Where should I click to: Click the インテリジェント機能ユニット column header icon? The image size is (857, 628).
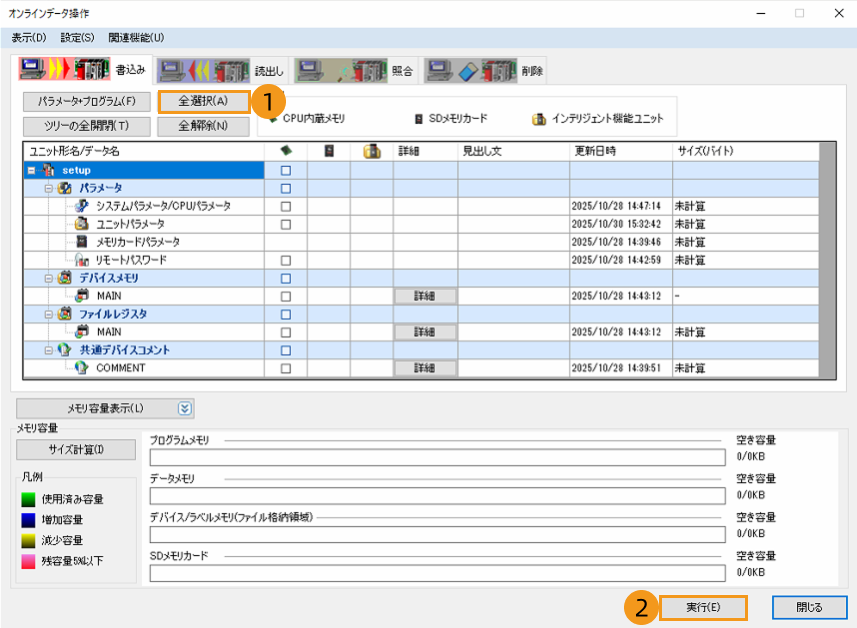(x=372, y=151)
